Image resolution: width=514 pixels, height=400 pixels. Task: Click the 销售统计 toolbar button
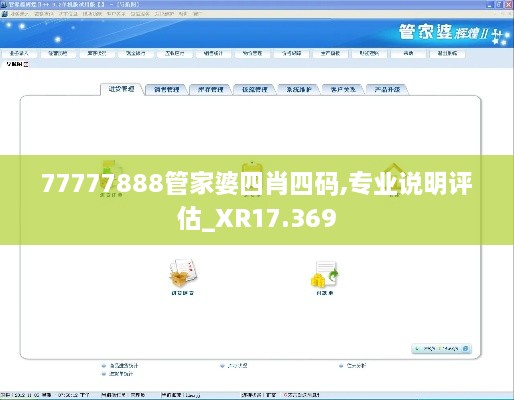point(213,53)
